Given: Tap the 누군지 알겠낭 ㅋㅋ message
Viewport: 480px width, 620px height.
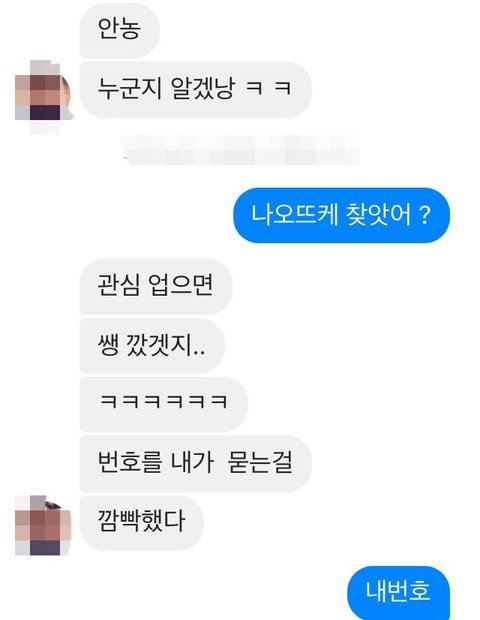Looking at the screenshot, I should [x=195, y=89].
